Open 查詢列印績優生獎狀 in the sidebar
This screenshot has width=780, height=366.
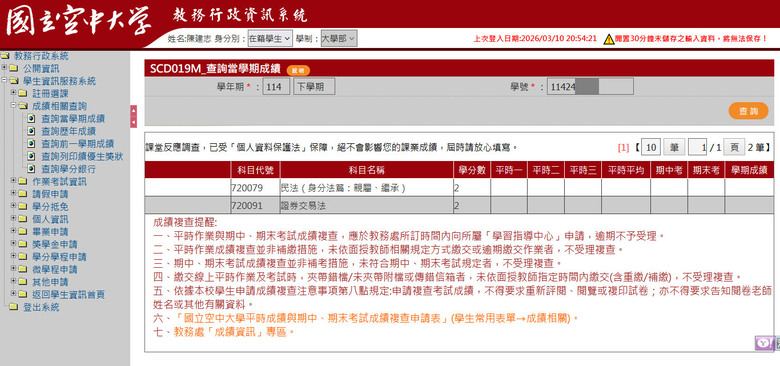pos(82,157)
